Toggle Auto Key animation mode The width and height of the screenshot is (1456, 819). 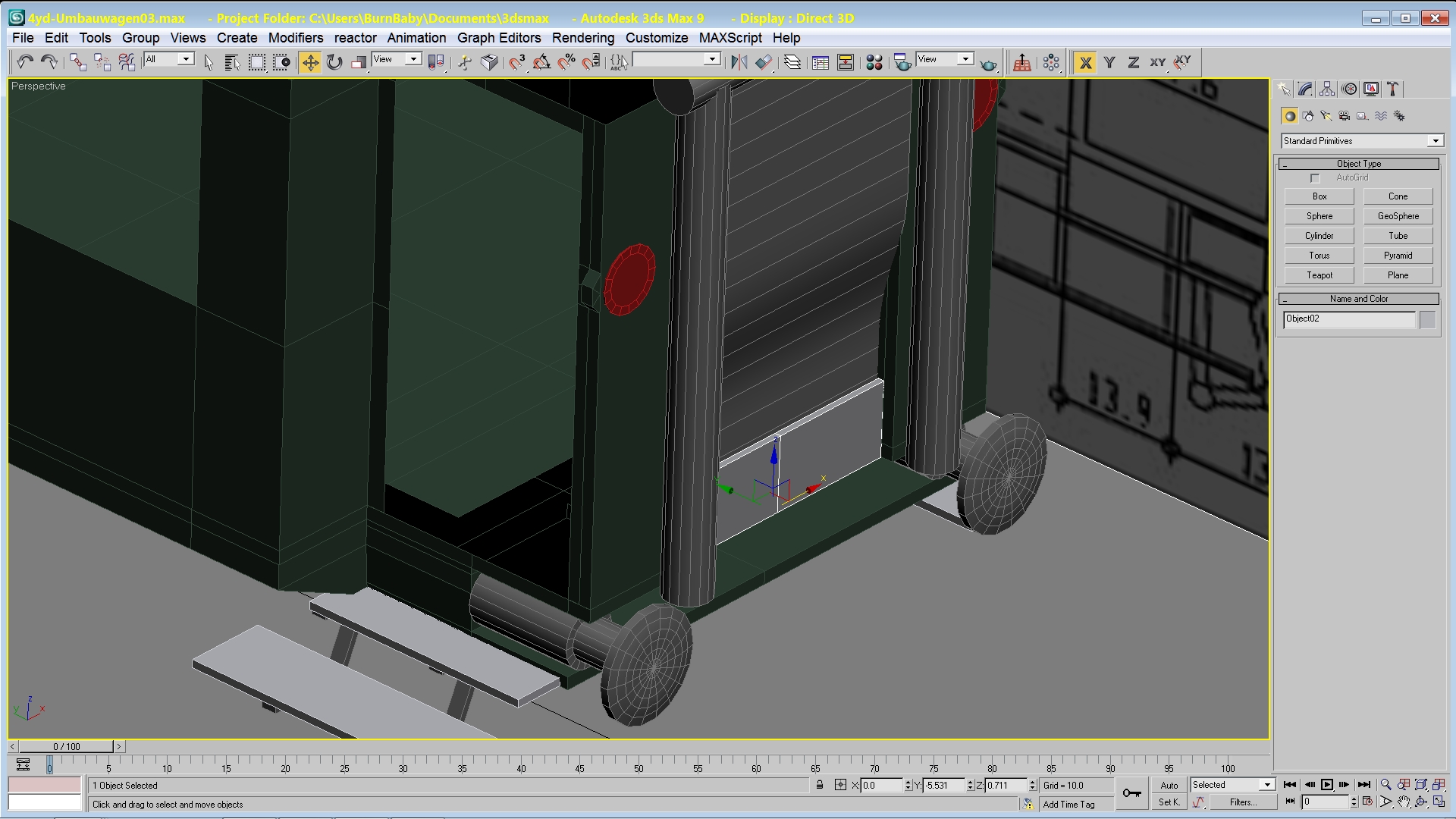[1169, 786]
